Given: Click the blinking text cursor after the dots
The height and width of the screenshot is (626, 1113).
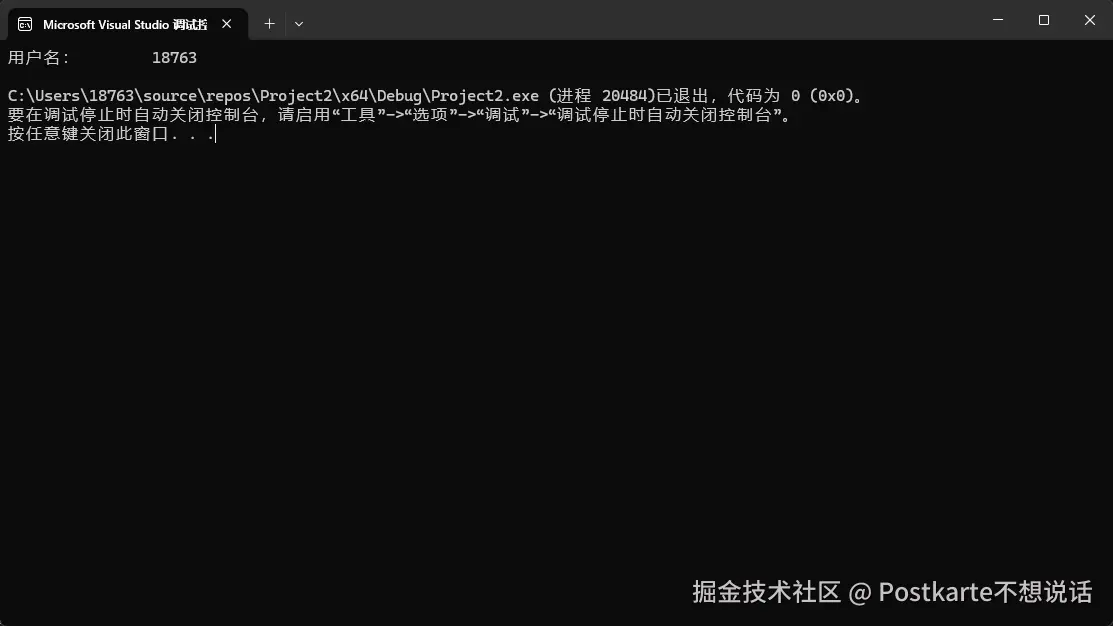Looking at the screenshot, I should pos(215,133).
